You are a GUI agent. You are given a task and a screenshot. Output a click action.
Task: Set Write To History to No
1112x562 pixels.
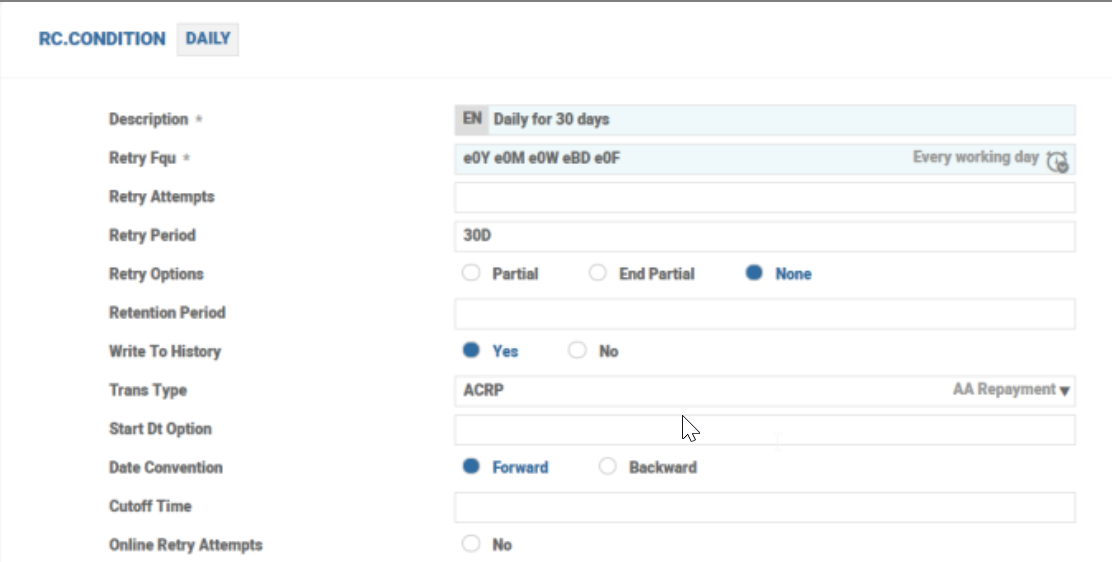pyautogui.click(x=577, y=351)
